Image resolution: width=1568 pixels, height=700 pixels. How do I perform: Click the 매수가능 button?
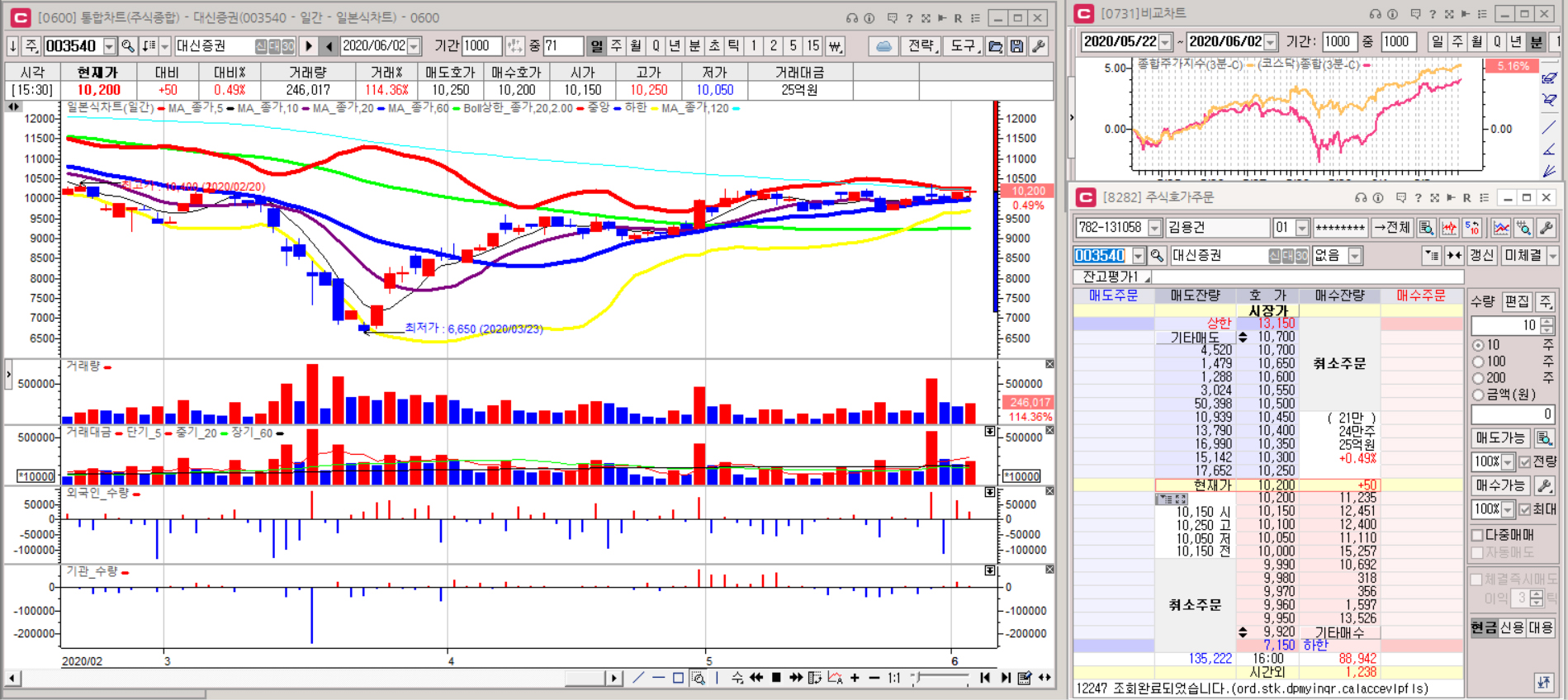point(1501,485)
